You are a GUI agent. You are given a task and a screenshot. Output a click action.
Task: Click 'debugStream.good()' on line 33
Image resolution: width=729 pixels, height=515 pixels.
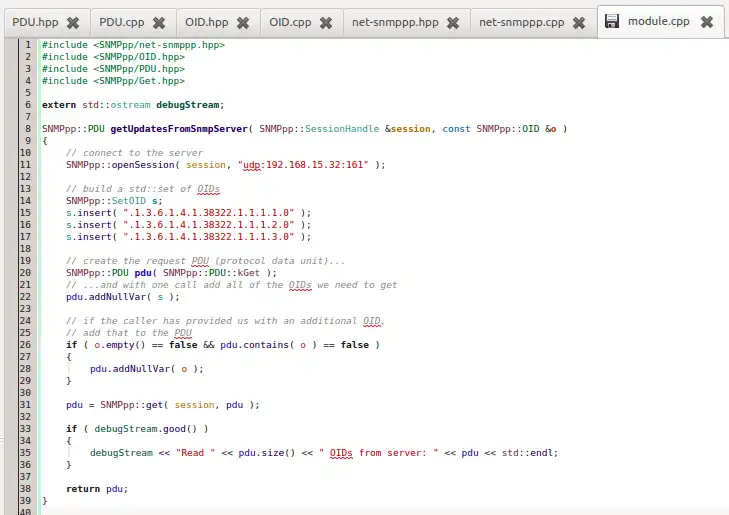[x=146, y=429]
